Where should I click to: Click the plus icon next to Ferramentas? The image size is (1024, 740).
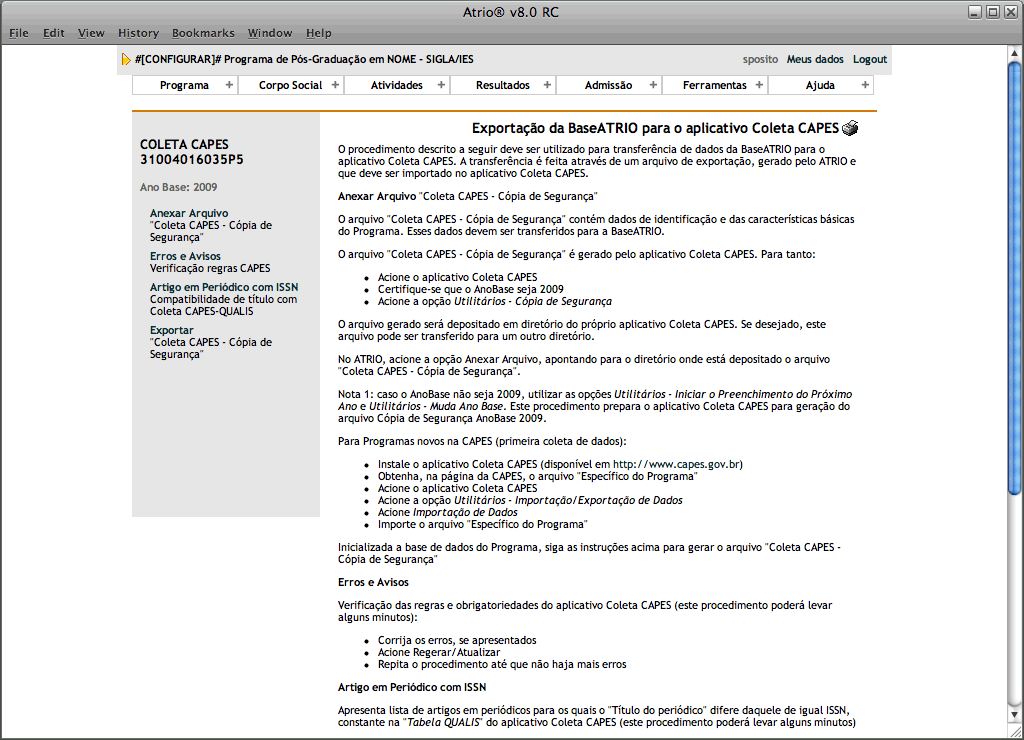pyautogui.click(x=759, y=85)
